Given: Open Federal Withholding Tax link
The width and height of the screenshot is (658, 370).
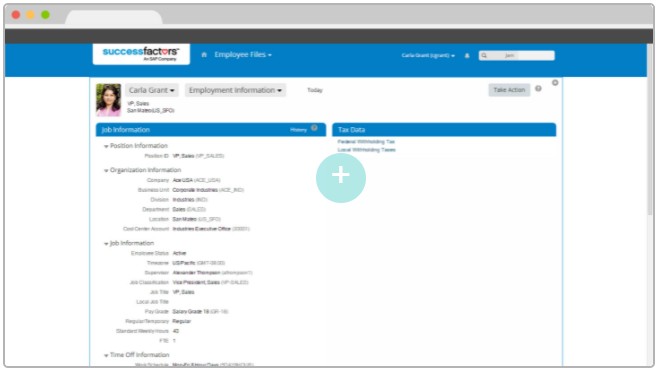Looking at the screenshot, I should (x=366, y=142).
